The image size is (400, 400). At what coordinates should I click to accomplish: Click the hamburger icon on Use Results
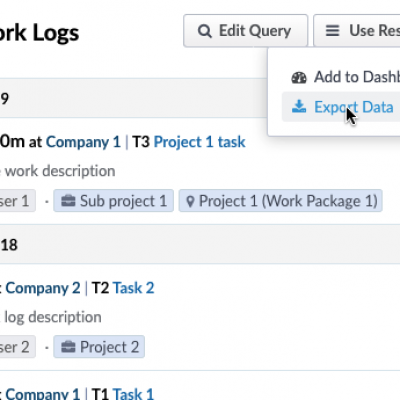pyautogui.click(x=332, y=31)
